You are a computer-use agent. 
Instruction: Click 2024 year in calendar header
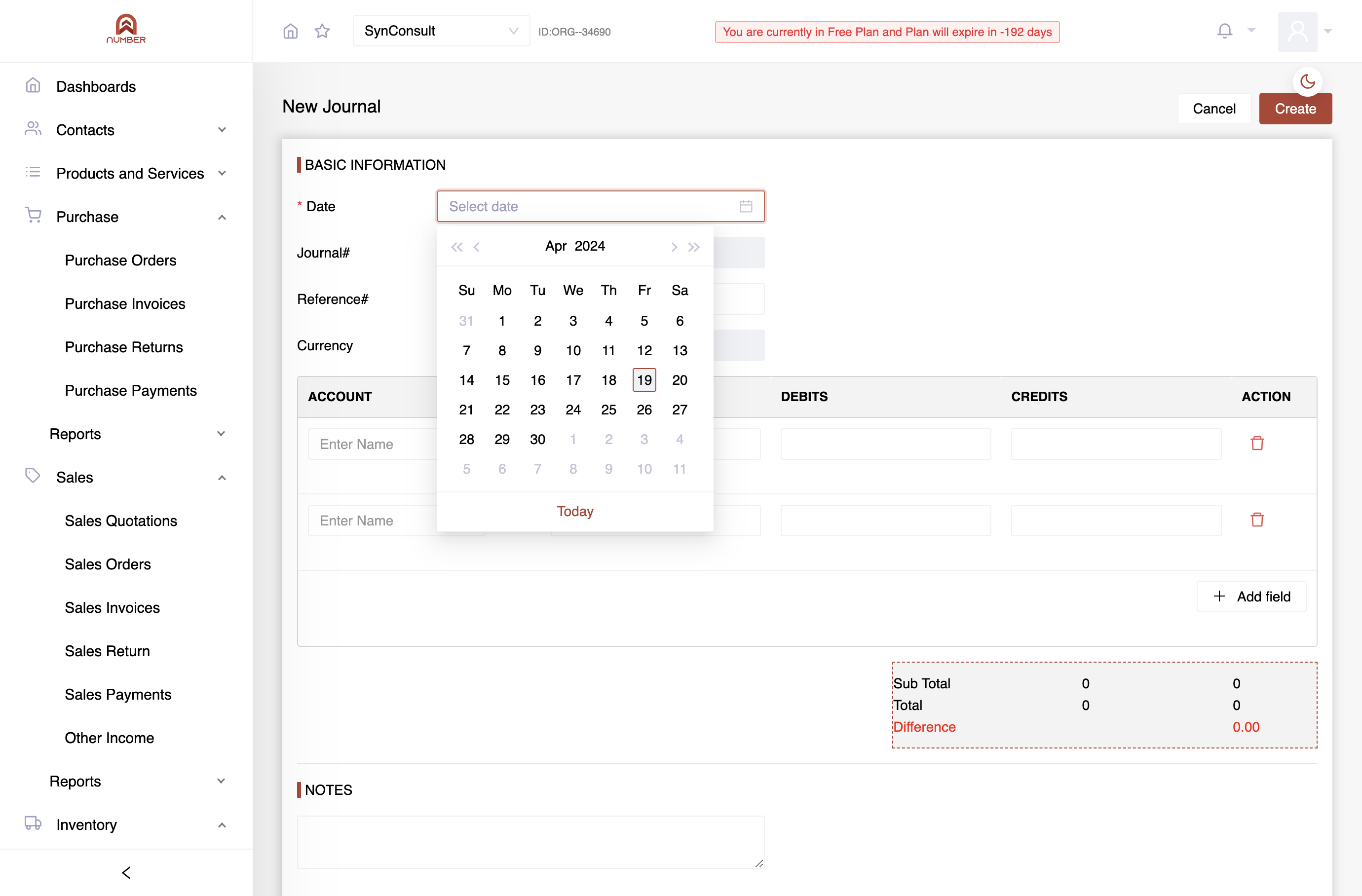coord(589,246)
